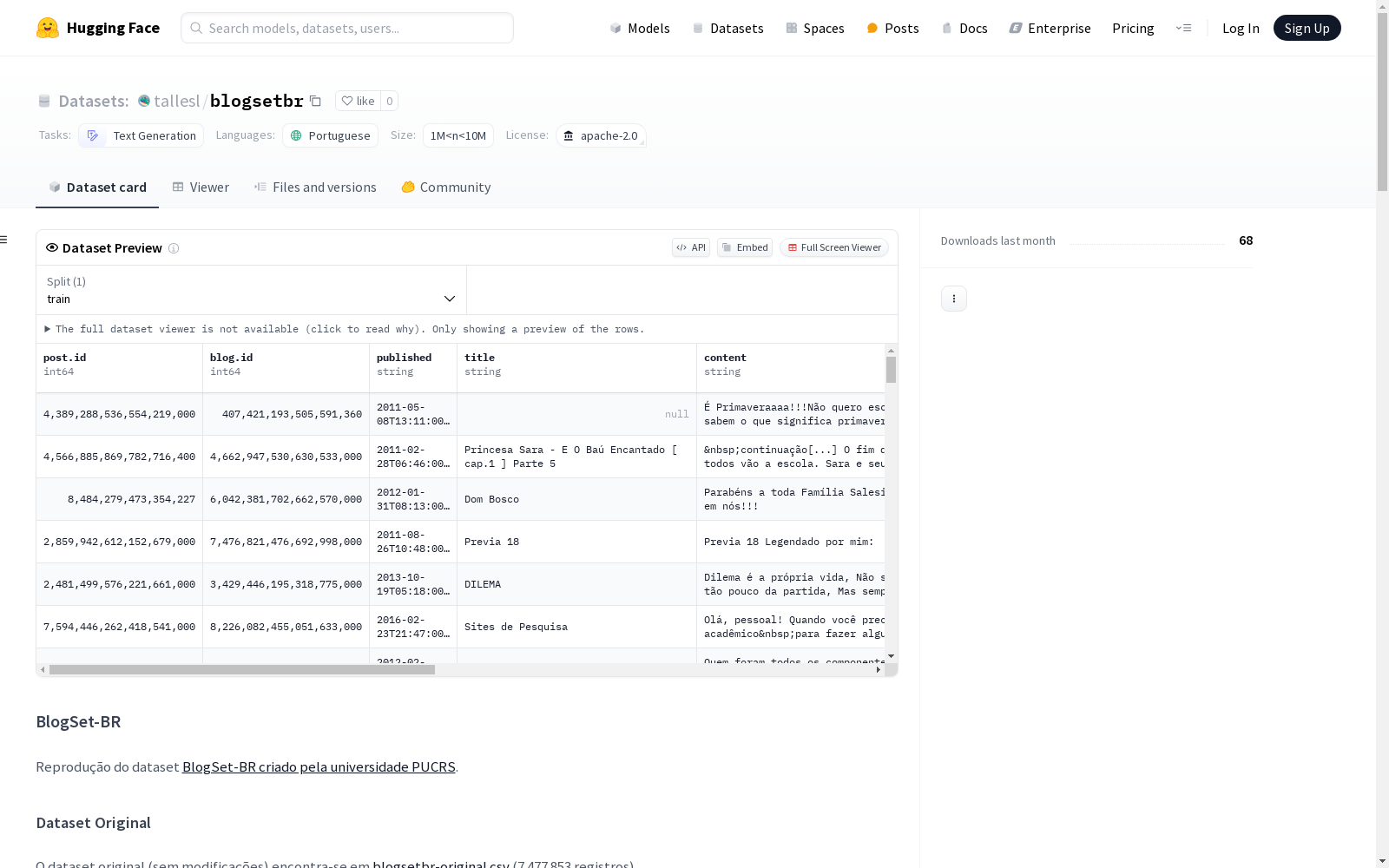Click the post.id column header
Screen dimensions: 1389x868
[x=120, y=368]
